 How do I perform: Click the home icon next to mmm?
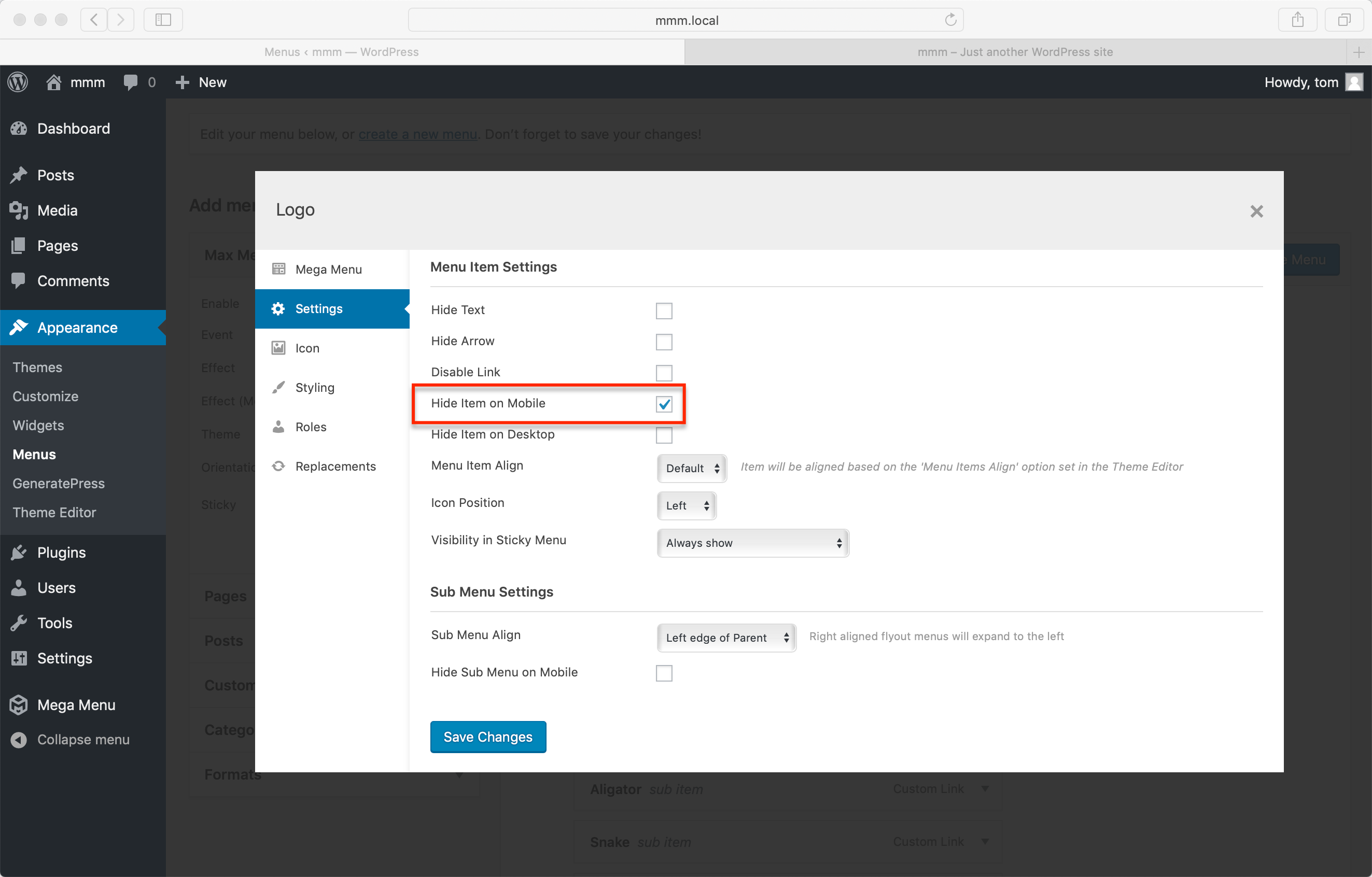pyautogui.click(x=53, y=82)
